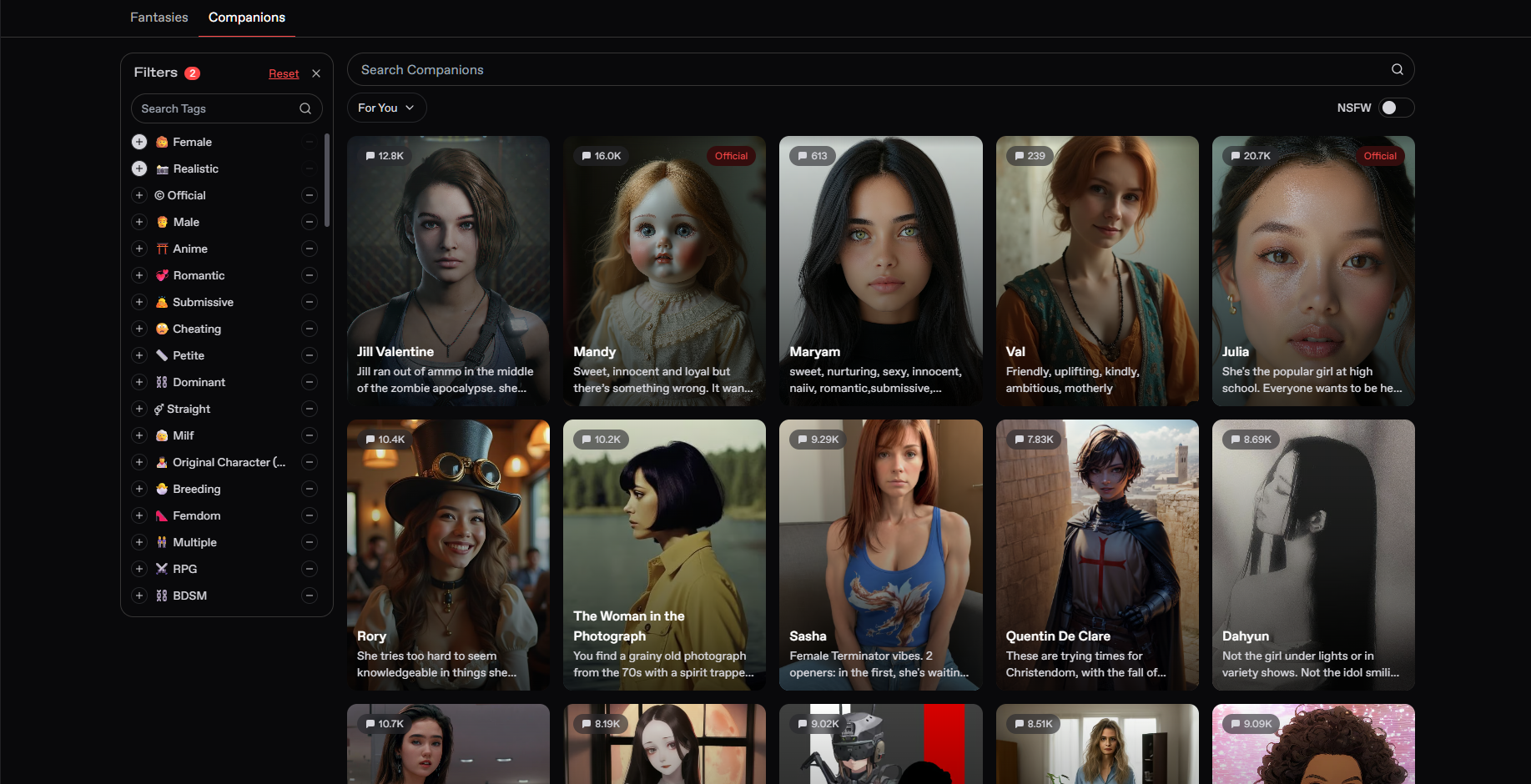
Task: Add the Male tag using its plus icon
Action: click(139, 222)
